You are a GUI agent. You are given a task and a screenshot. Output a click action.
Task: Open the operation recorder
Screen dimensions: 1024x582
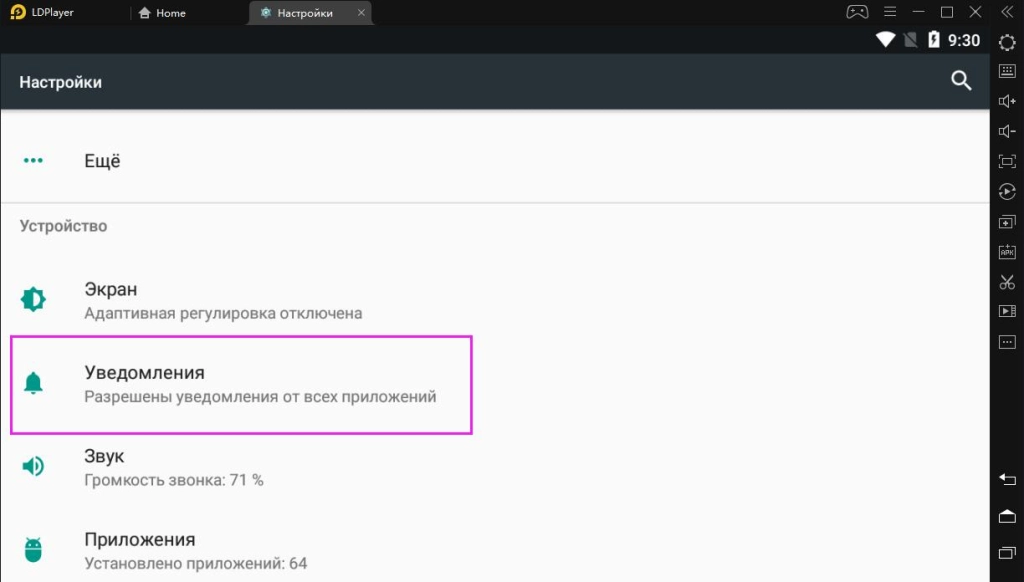coord(1008,311)
